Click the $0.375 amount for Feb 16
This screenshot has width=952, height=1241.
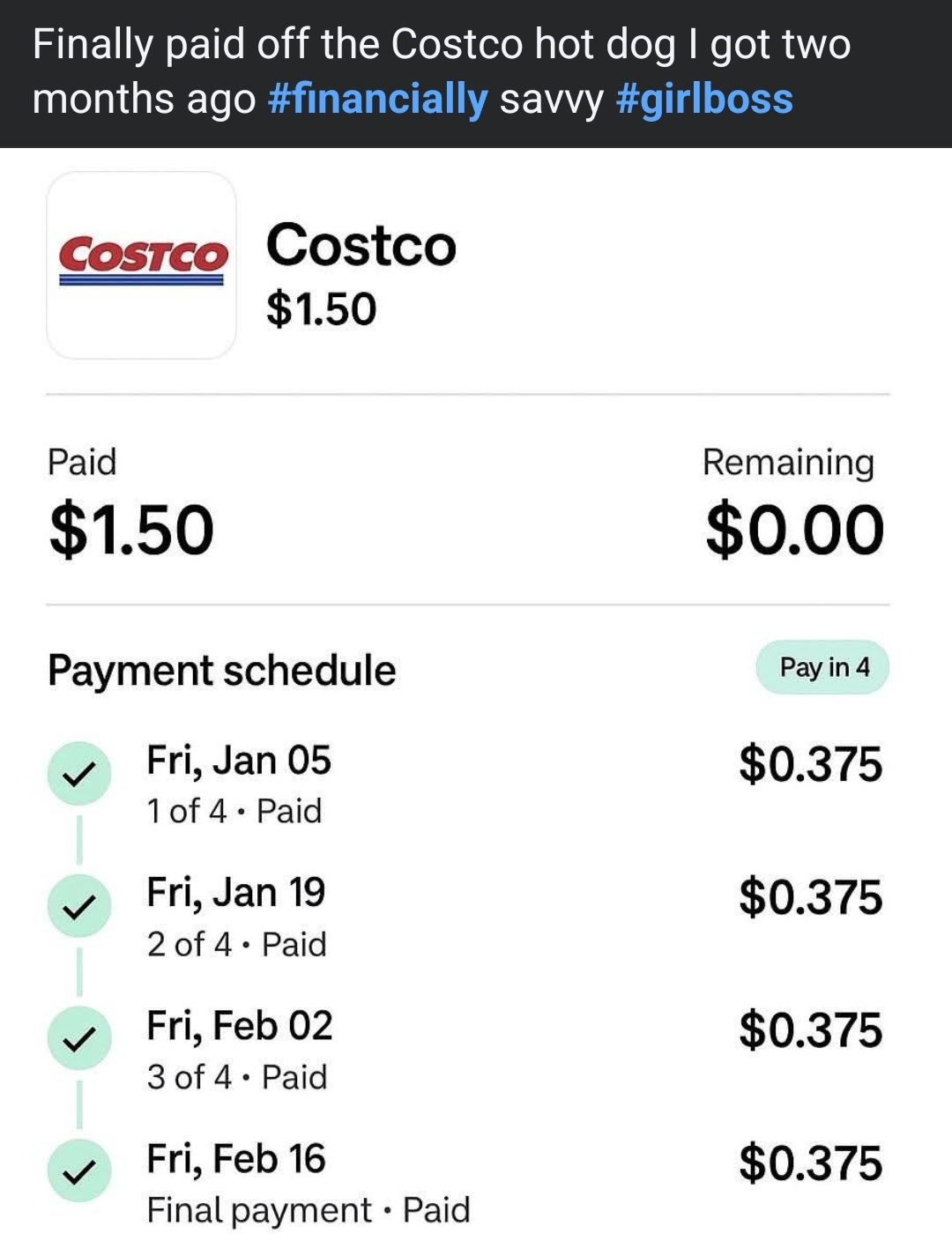(x=810, y=1163)
